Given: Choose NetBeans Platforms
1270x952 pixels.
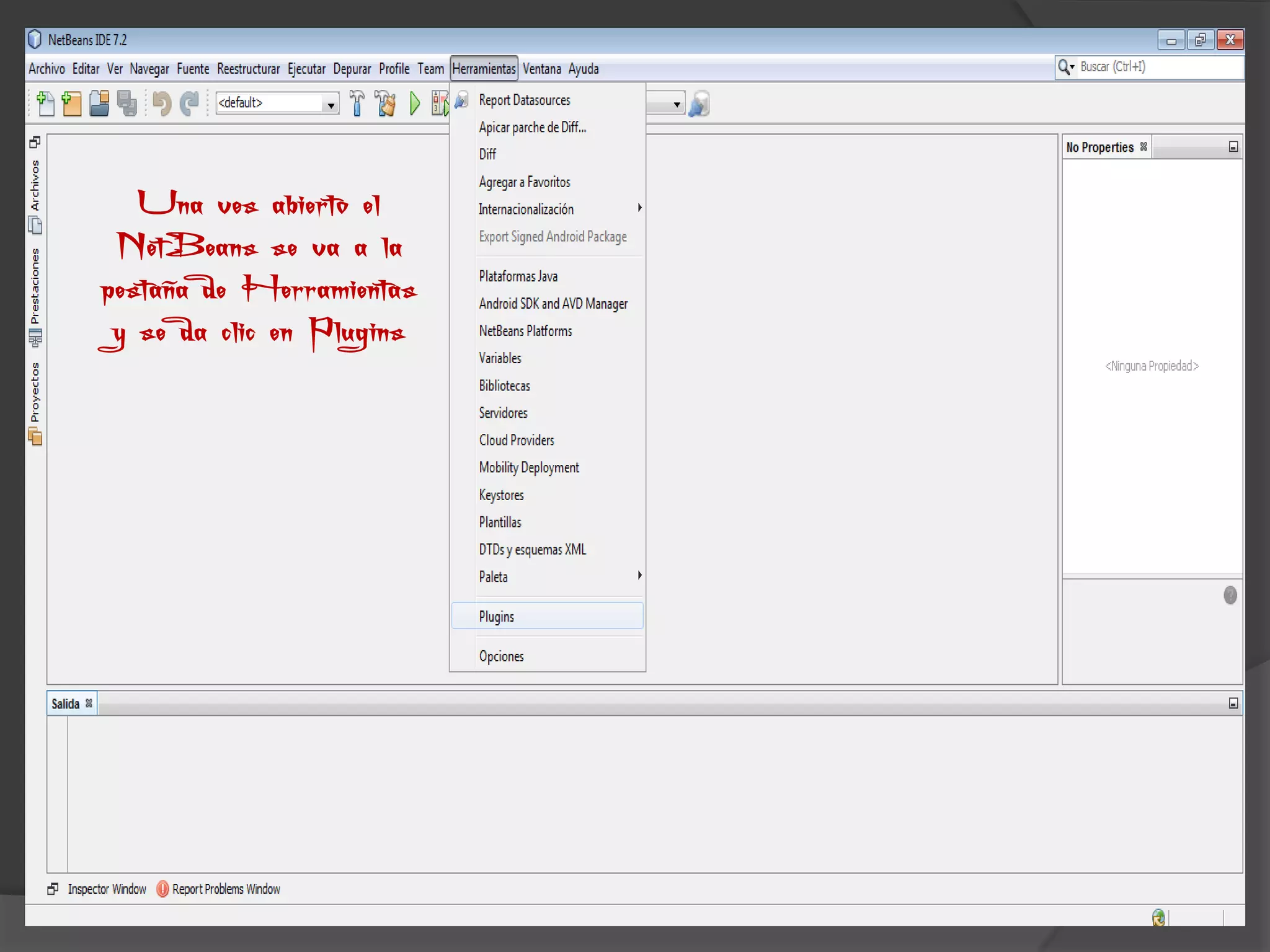Looking at the screenshot, I should pyautogui.click(x=547, y=330).
